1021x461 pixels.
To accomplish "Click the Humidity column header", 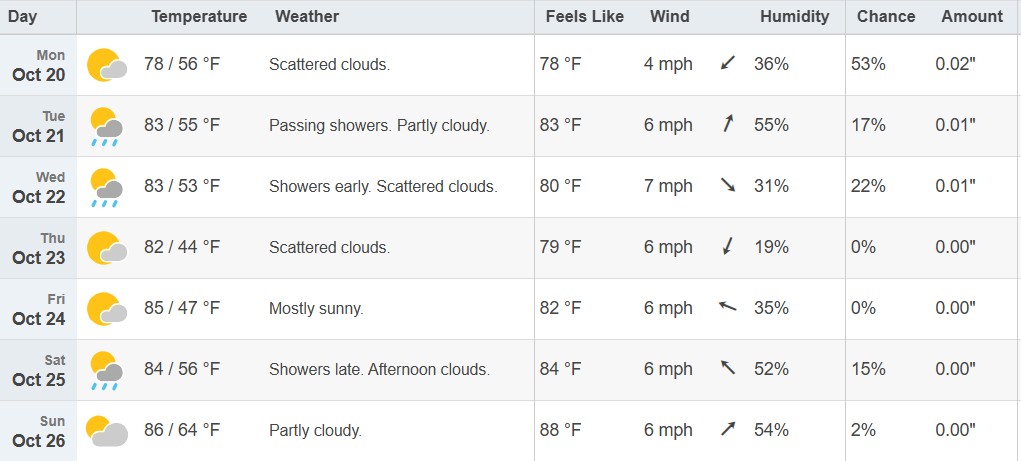I will (794, 16).
